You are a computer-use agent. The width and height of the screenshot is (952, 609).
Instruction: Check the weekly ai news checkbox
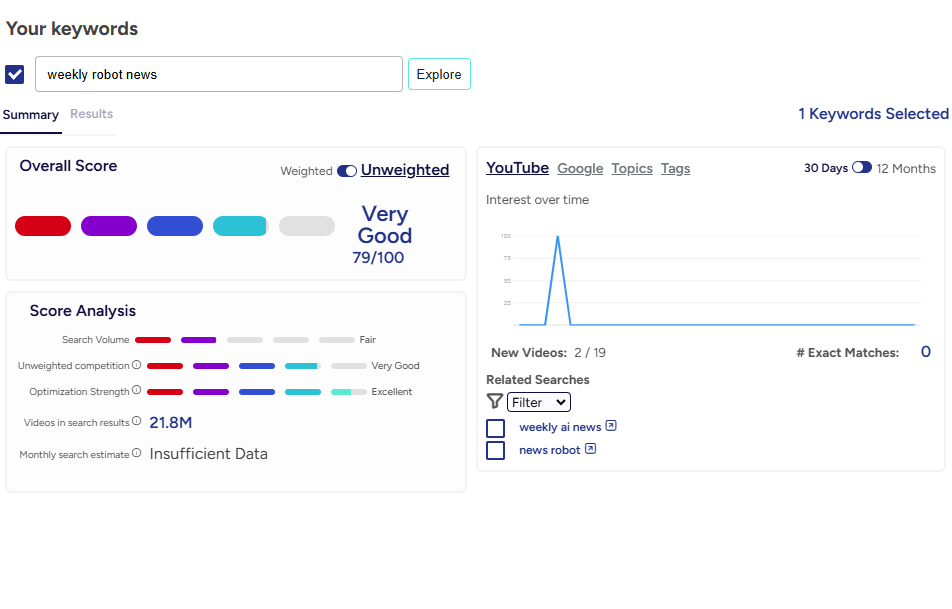[495, 428]
